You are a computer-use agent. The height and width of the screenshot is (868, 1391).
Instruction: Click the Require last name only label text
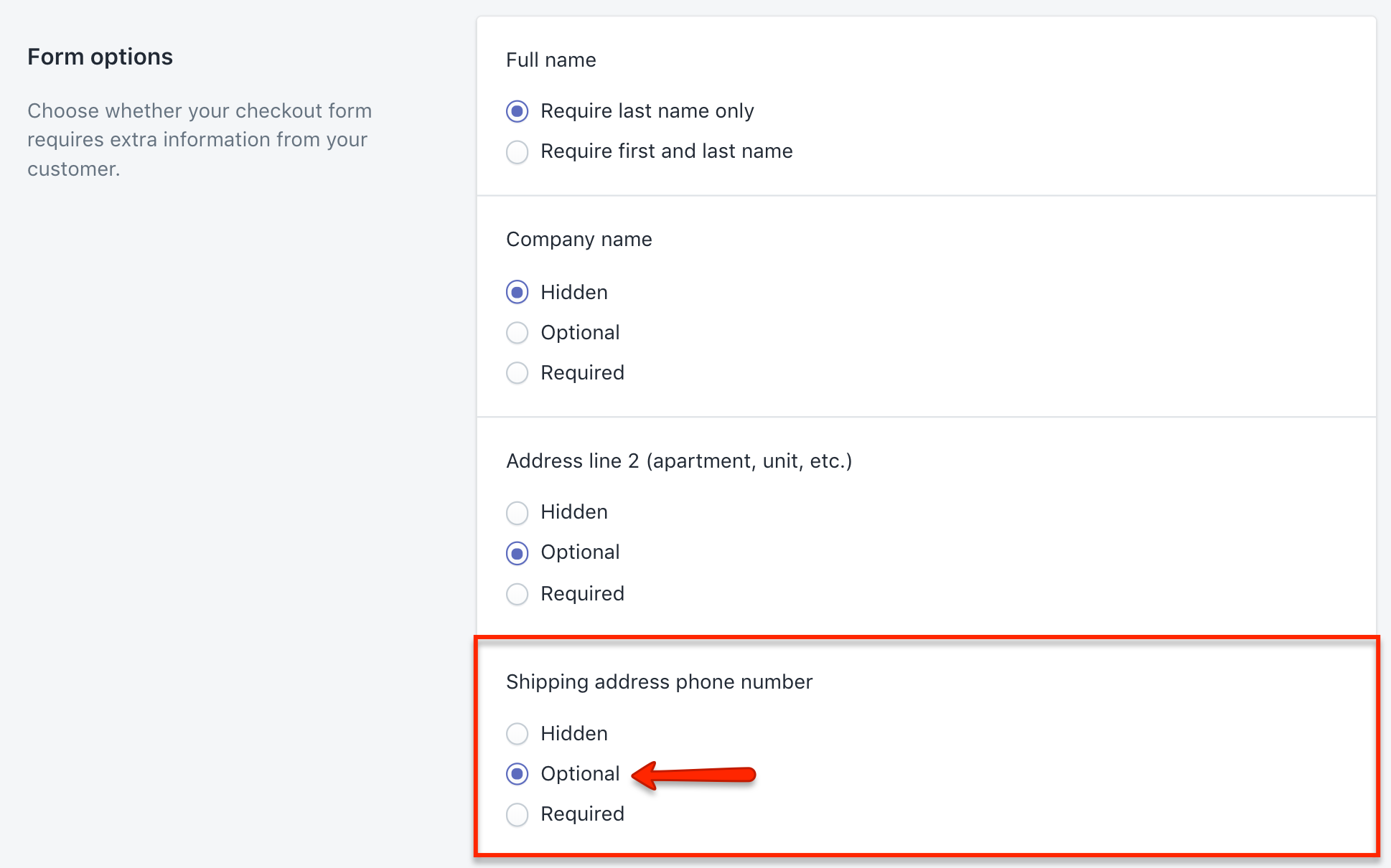coord(647,111)
